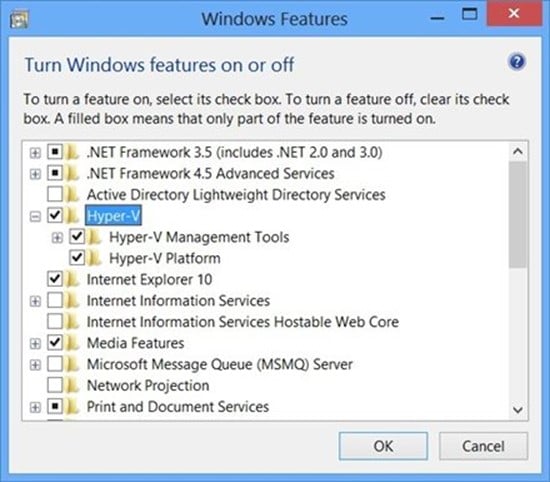The image size is (550, 482).
Task: Disable the Internet Explorer 10 checkbox
Action: [55, 279]
